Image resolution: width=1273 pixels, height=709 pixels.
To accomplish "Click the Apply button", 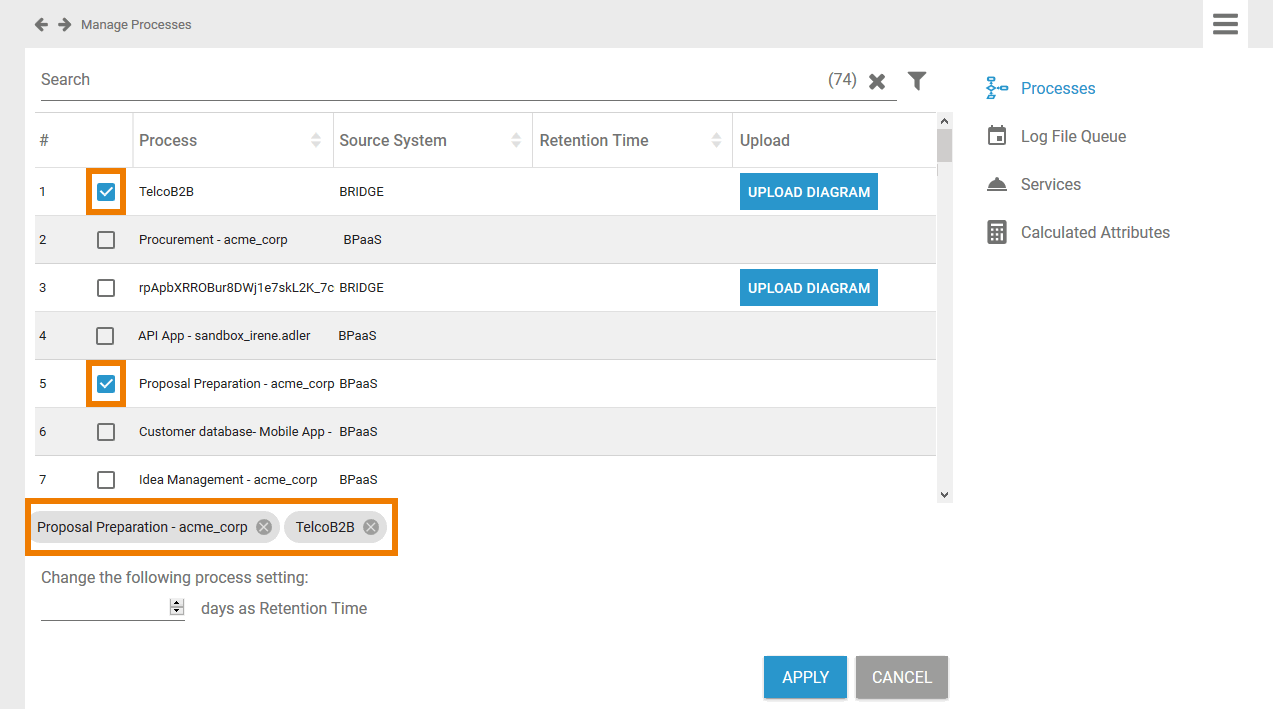I will (x=805, y=677).
